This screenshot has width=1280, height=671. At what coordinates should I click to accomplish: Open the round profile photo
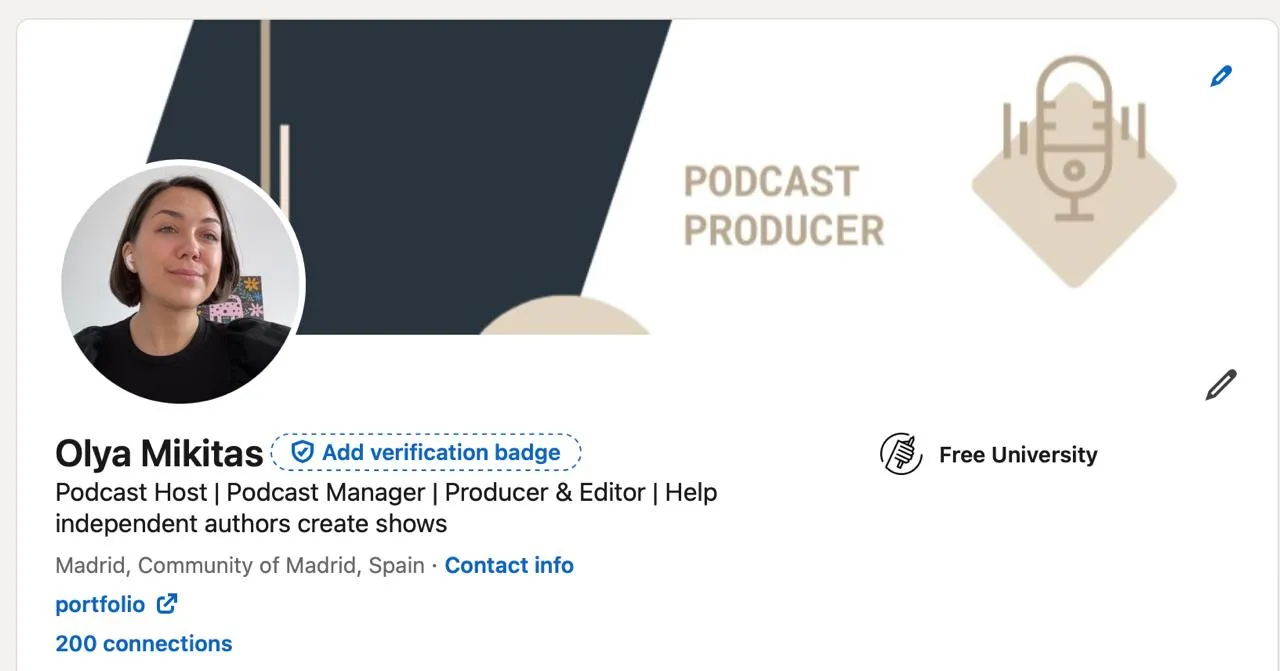pyautogui.click(x=182, y=283)
